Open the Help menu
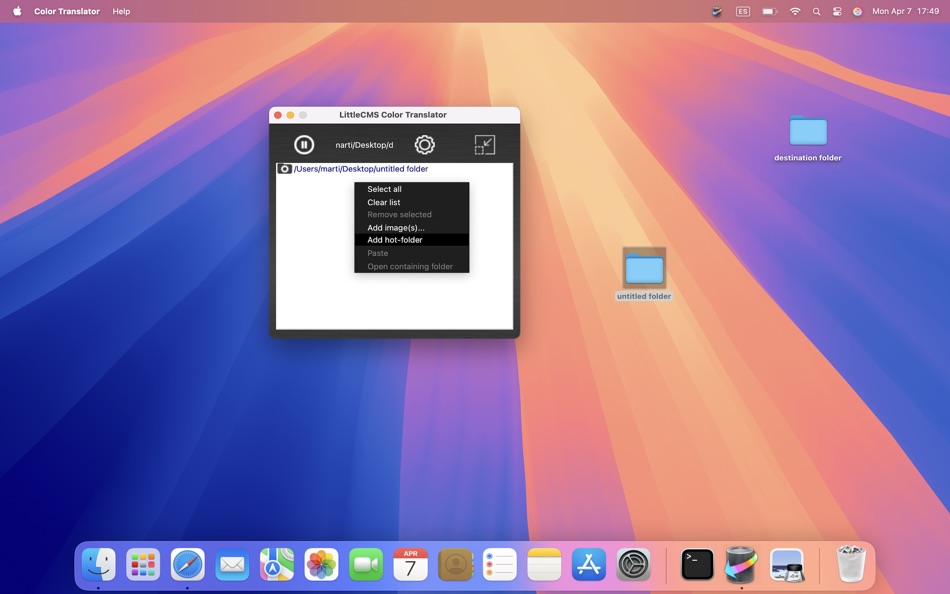This screenshot has height=594, width=950. tap(121, 11)
